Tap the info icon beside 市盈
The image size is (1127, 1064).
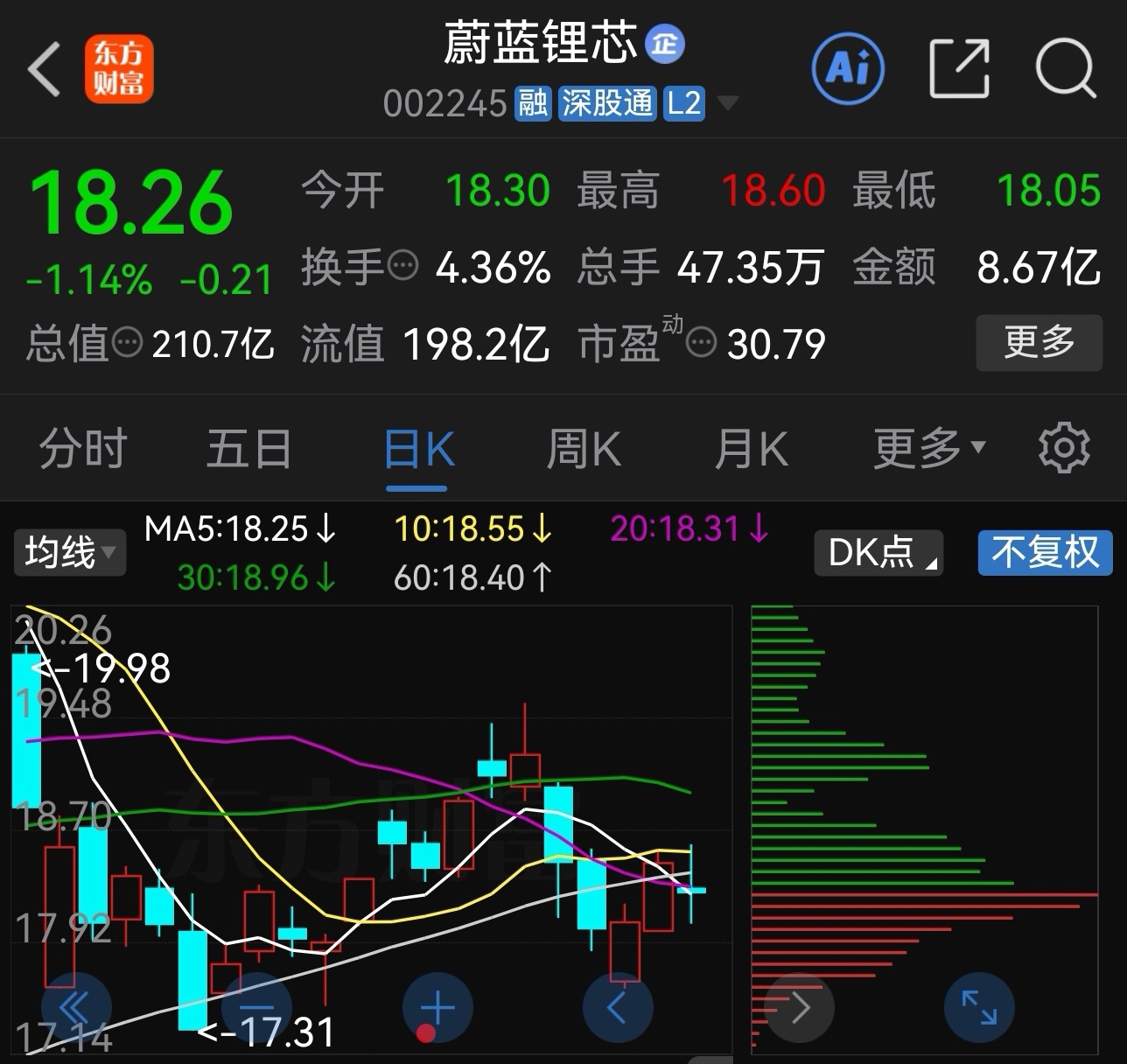701,343
